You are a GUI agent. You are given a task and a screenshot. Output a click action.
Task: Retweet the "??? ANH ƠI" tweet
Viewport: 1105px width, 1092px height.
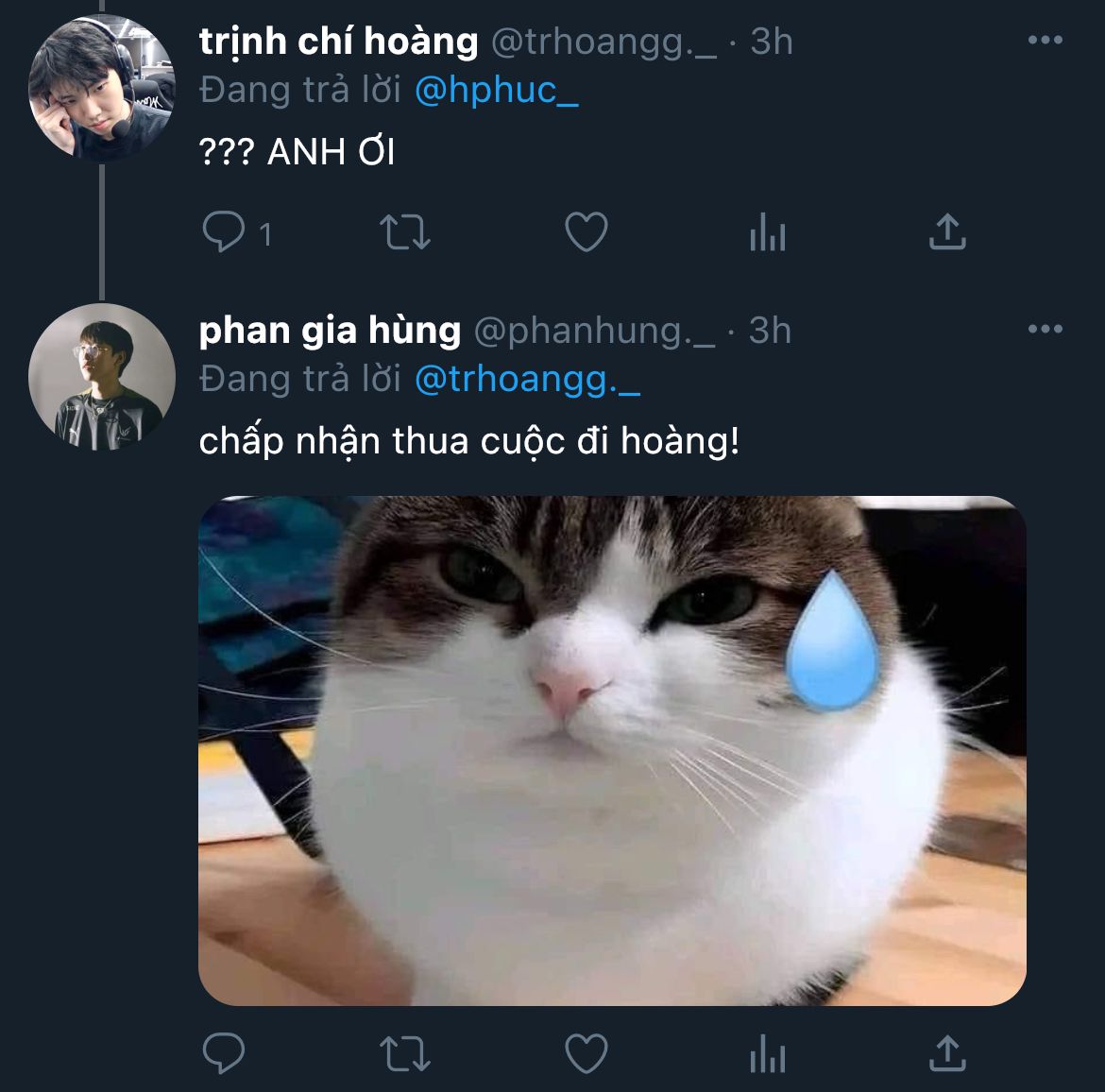click(404, 232)
